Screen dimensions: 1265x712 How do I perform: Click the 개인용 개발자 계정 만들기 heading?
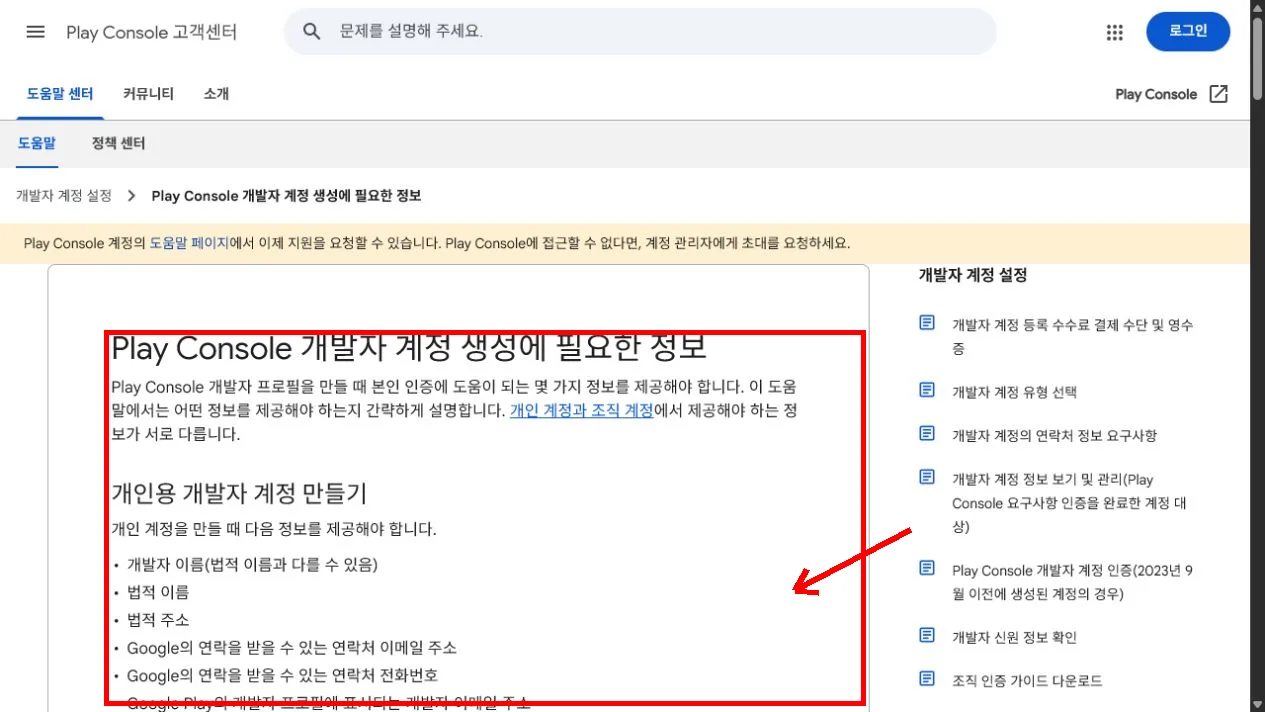coord(239,493)
